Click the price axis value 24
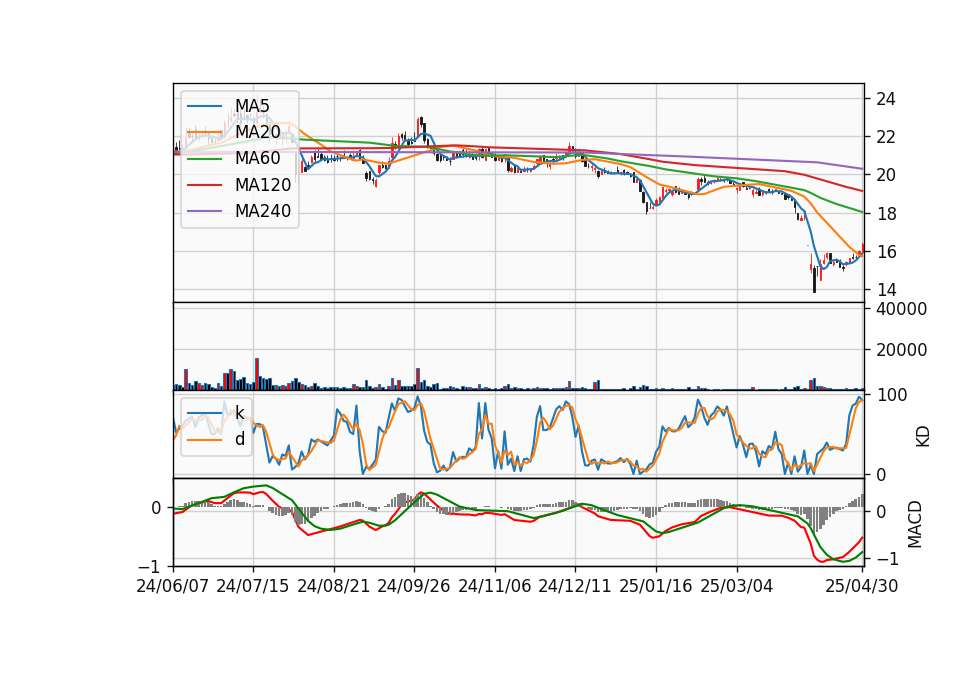 [886, 99]
